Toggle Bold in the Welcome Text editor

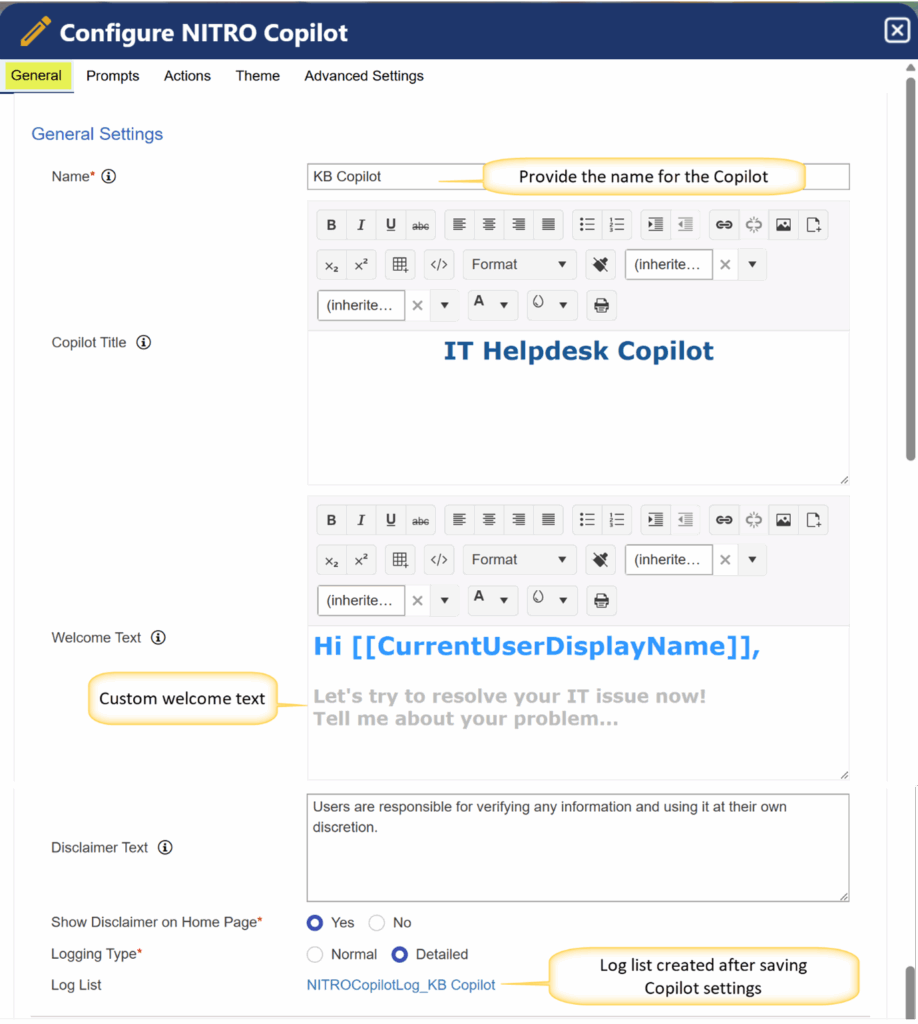pos(332,520)
